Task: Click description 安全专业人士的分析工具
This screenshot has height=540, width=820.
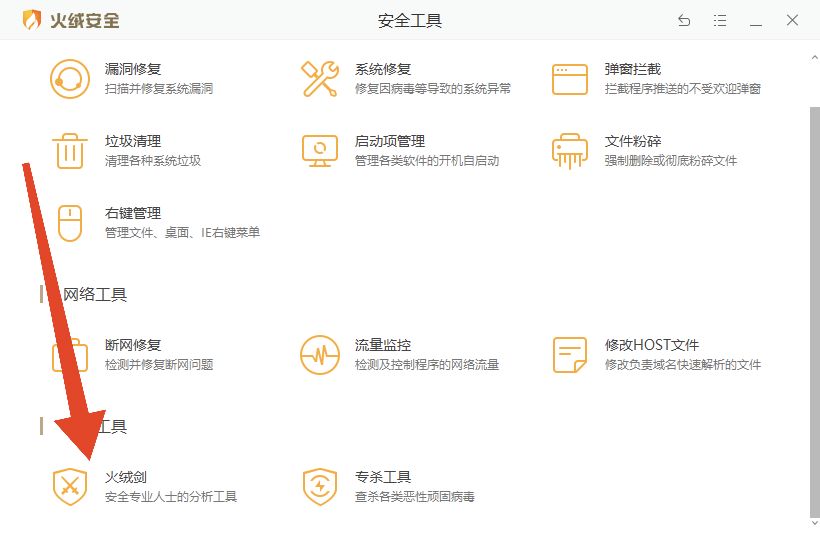Action: pos(171,496)
